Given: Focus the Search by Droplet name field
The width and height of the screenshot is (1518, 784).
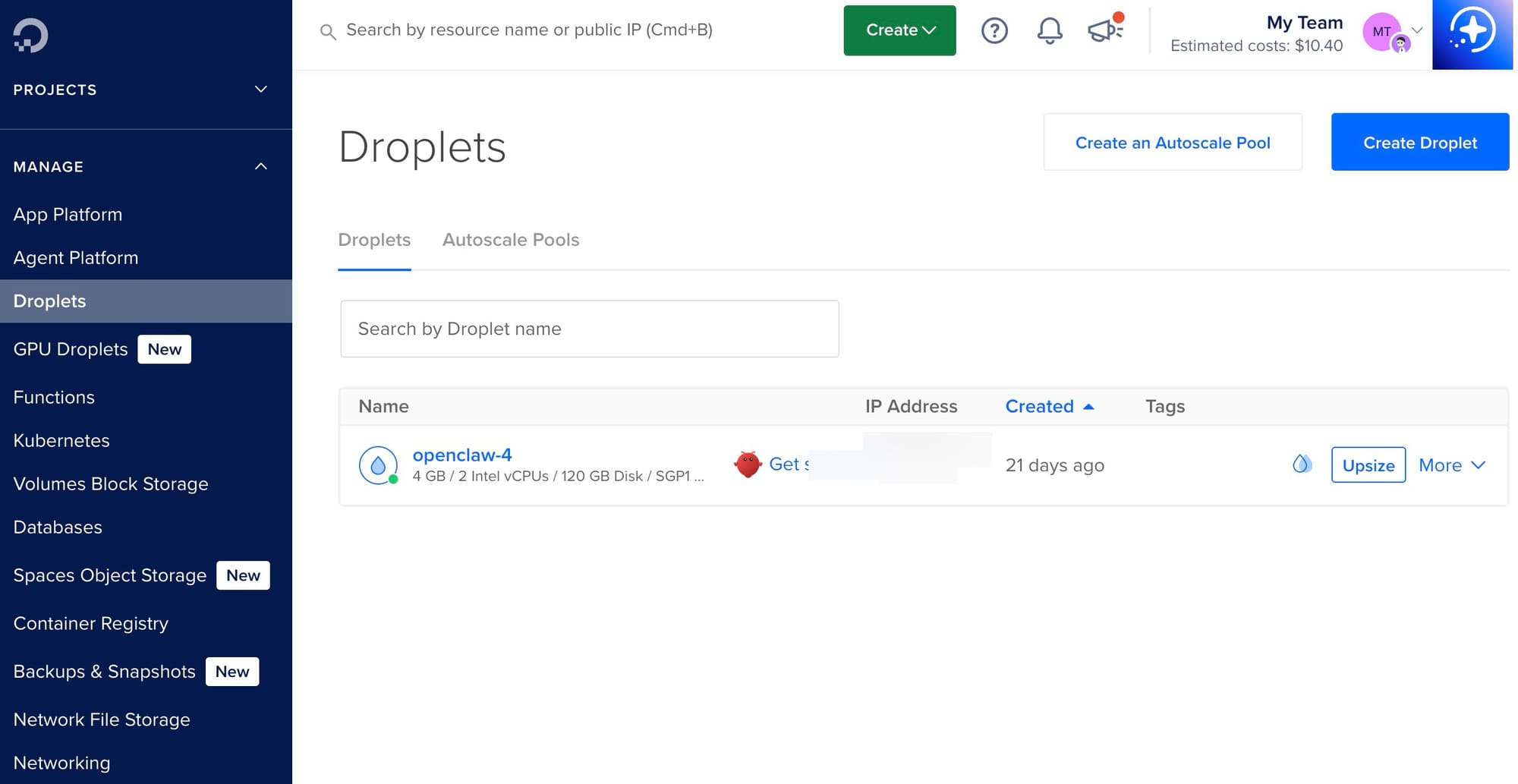Looking at the screenshot, I should (590, 329).
